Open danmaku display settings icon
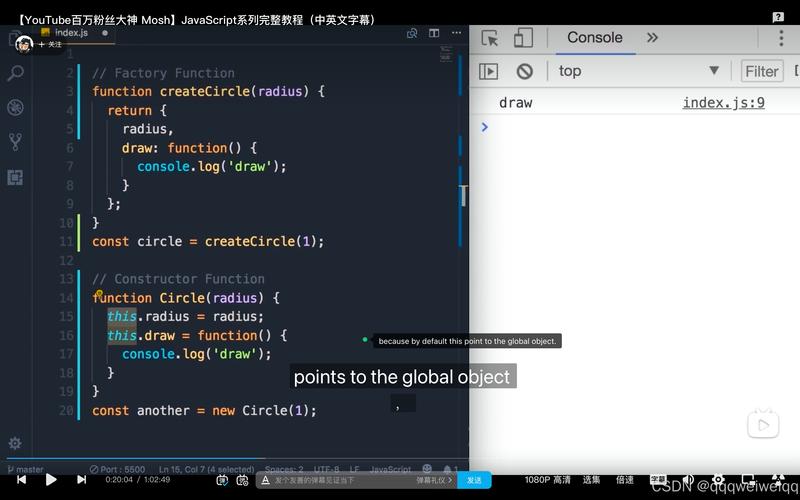The image size is (800, 500). [x=242, y=480]
